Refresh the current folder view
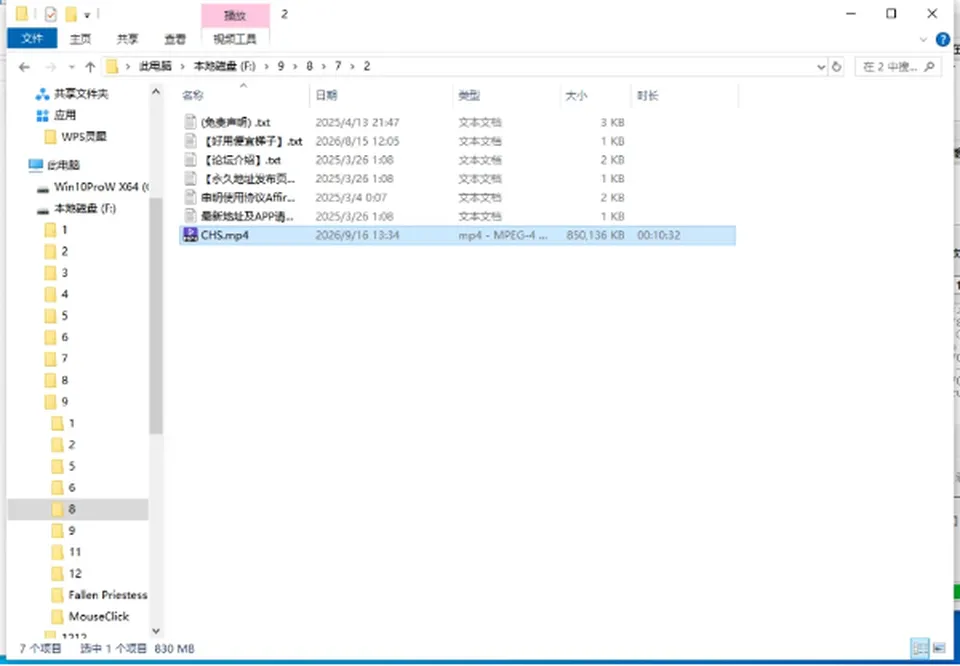This screenshot has width=960, height=666. point(836,67)
